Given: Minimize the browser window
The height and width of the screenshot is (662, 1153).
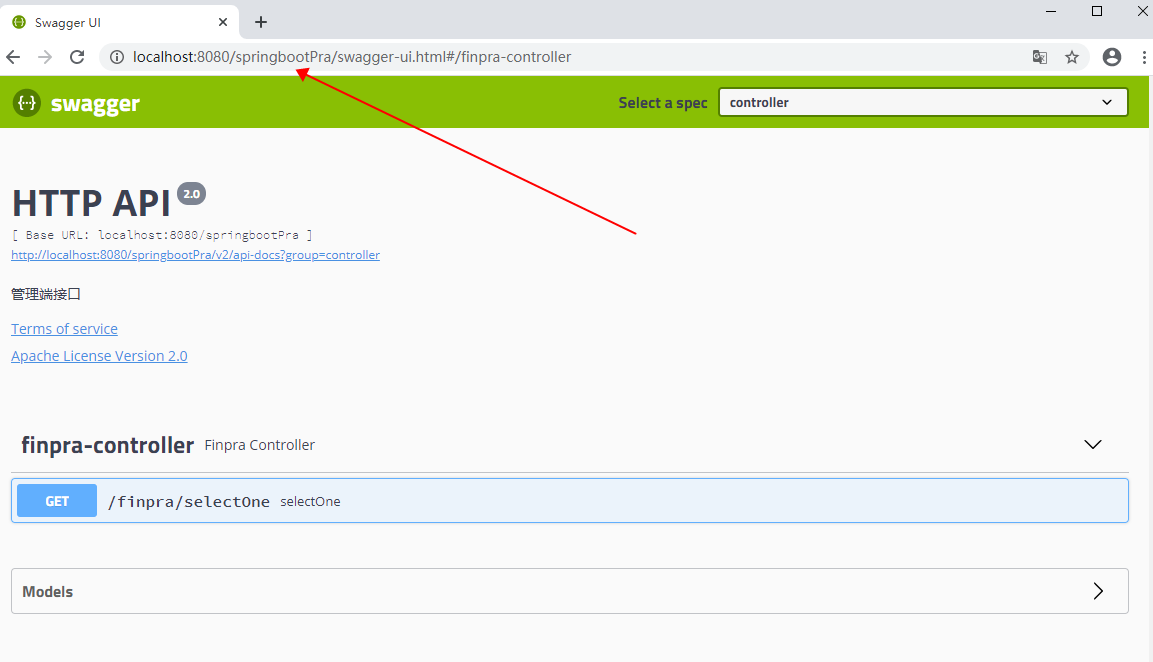Looking at the screenshot, I should 1051,11.
